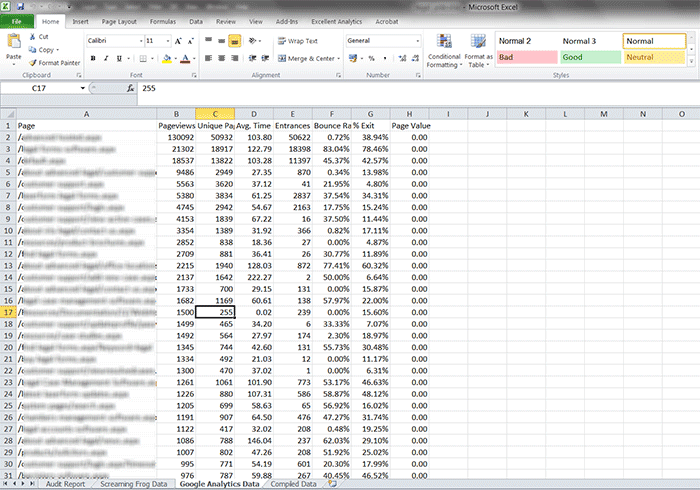This screenshot has width=700, height=490.
Task: Click the Cut scissors icon
Action: [x=32, y=37]
